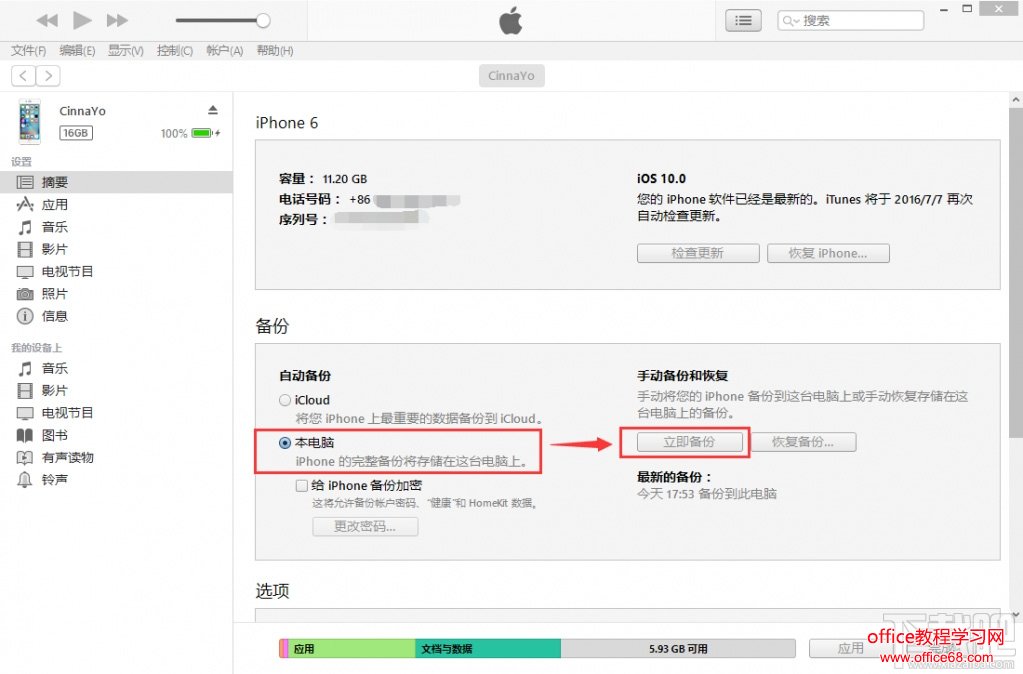Adjust the volume slider knob
The height and width of the screenshot is (674, 1023).
click(x=263, y=20)
